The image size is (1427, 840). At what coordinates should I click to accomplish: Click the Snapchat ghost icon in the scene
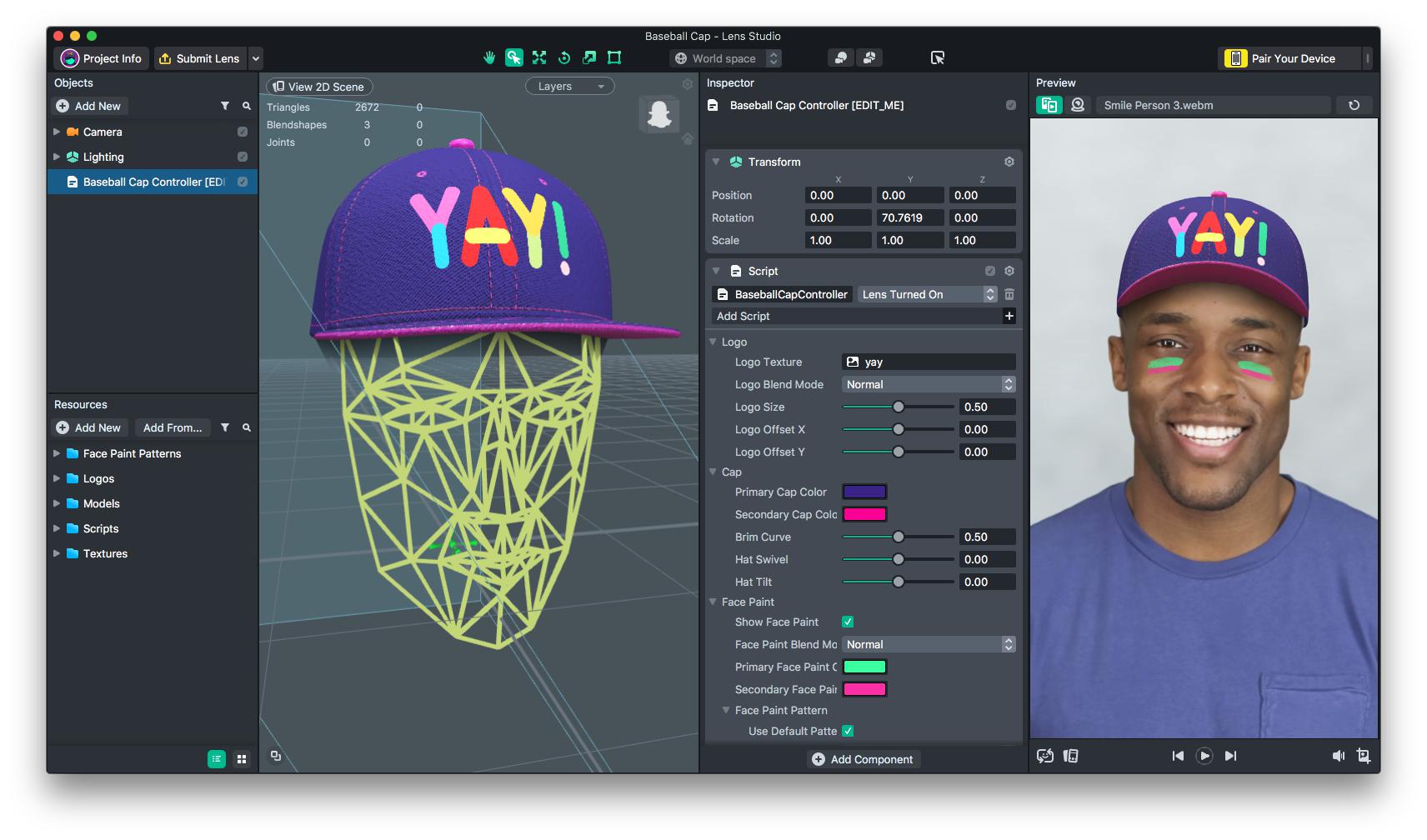(x=659, y=114)
